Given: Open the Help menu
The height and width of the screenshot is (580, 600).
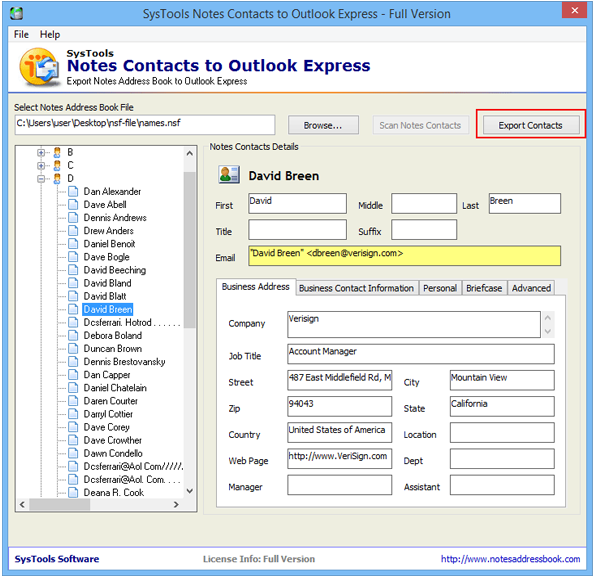Looking at the screenshot, I should click(50, 34).
